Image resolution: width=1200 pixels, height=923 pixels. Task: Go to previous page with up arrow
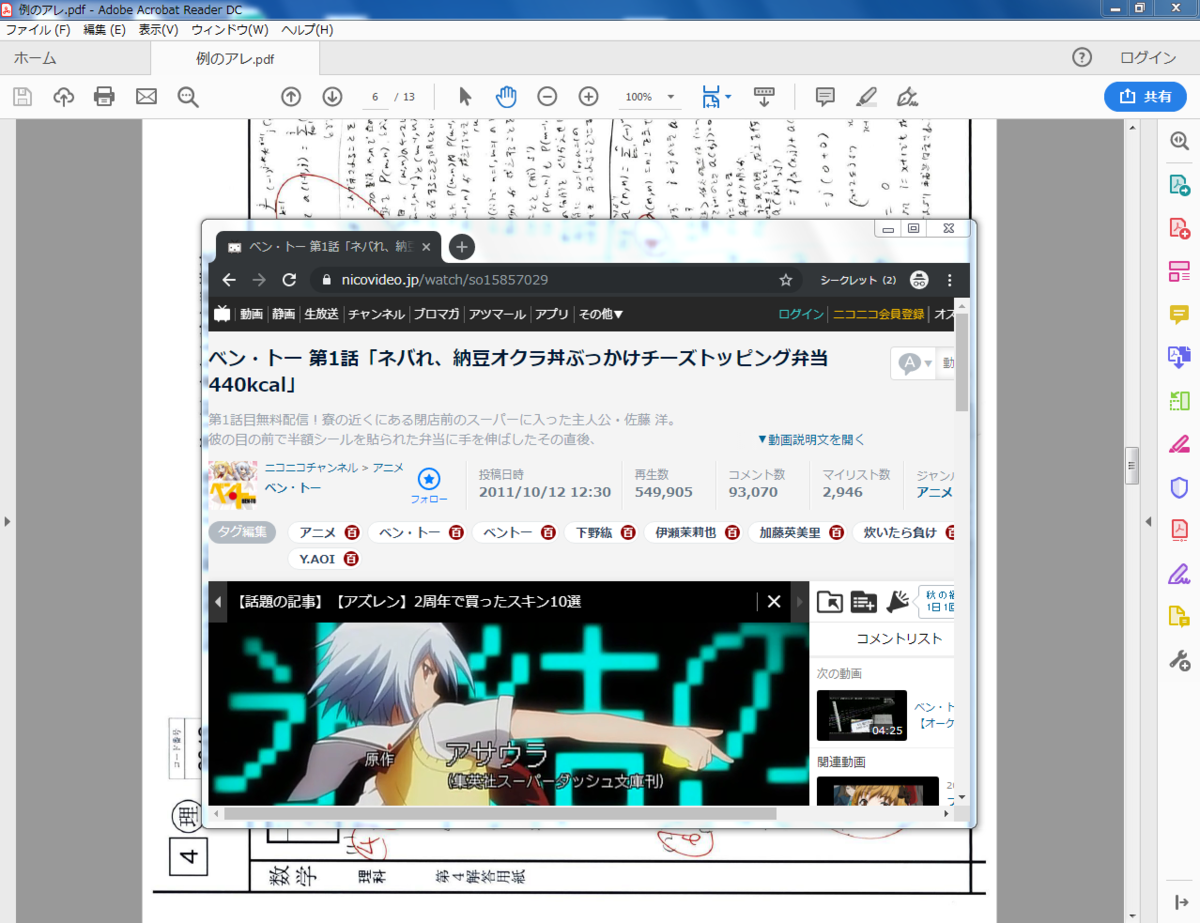[x=291, y=97]
